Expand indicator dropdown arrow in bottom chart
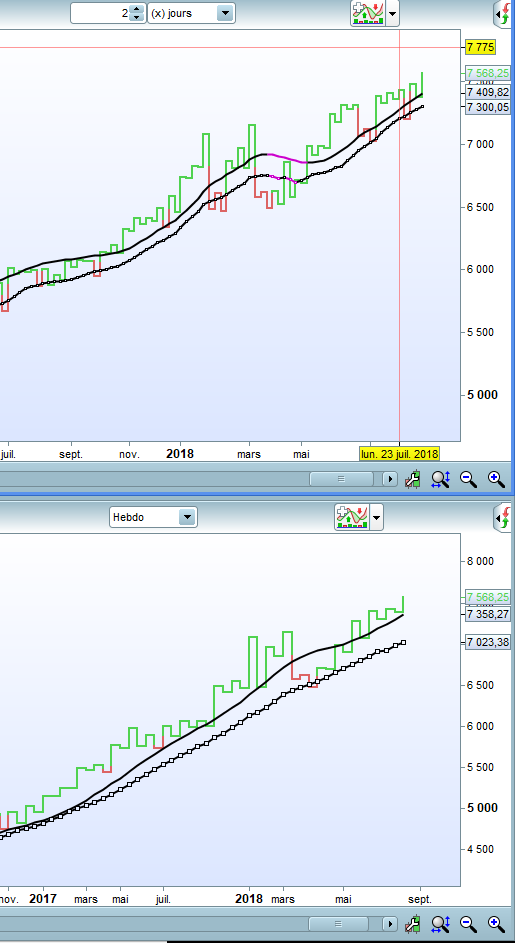515x943 pixels. (377, 517)
